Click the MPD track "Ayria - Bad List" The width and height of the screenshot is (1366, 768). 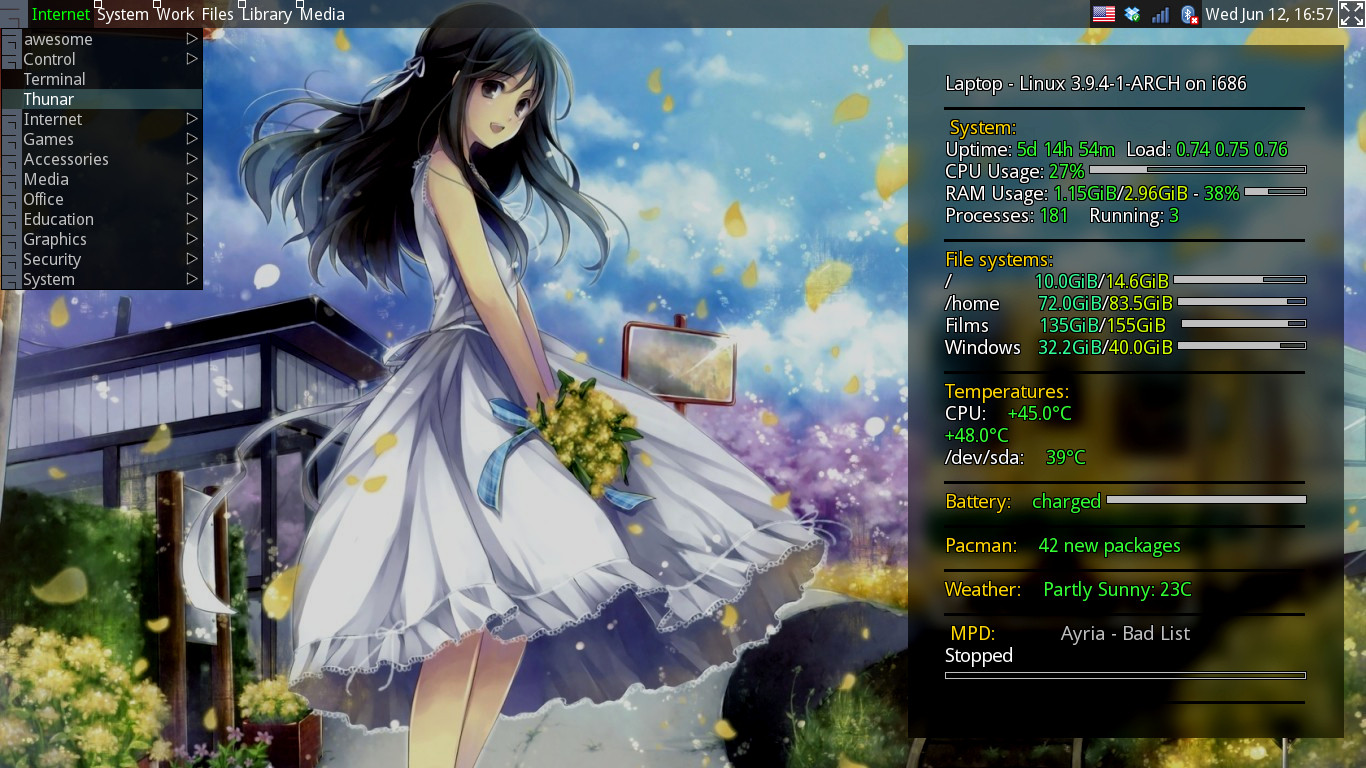[x=1125, y=634]
